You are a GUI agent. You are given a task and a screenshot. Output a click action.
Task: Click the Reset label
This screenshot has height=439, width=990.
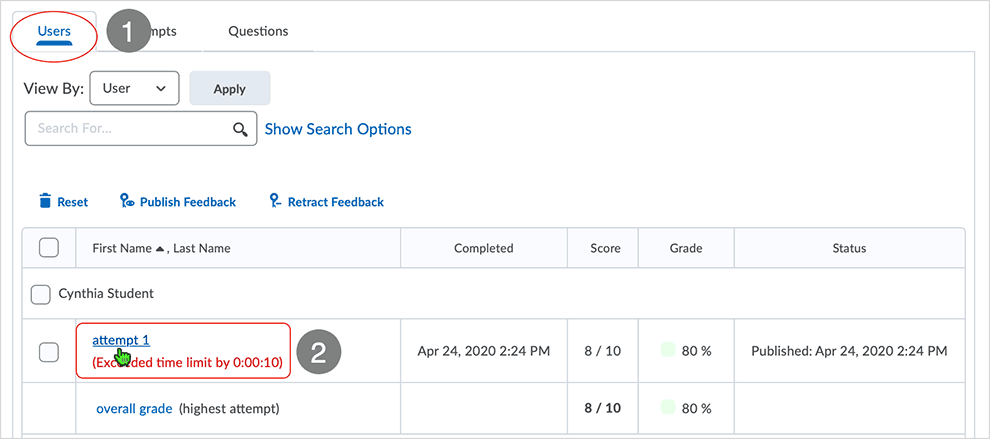[73, 202]
